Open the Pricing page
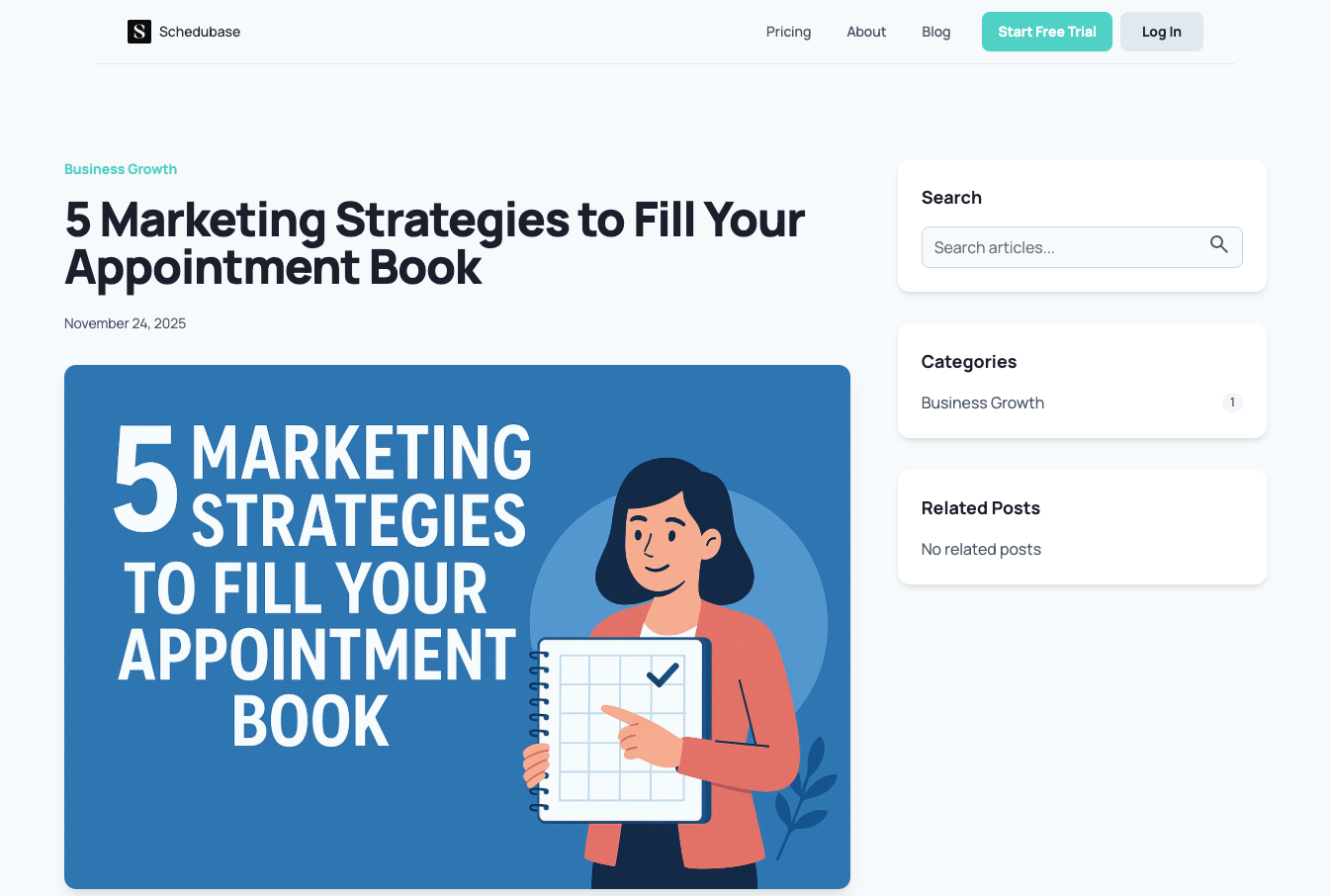 [x=788, y=32]
